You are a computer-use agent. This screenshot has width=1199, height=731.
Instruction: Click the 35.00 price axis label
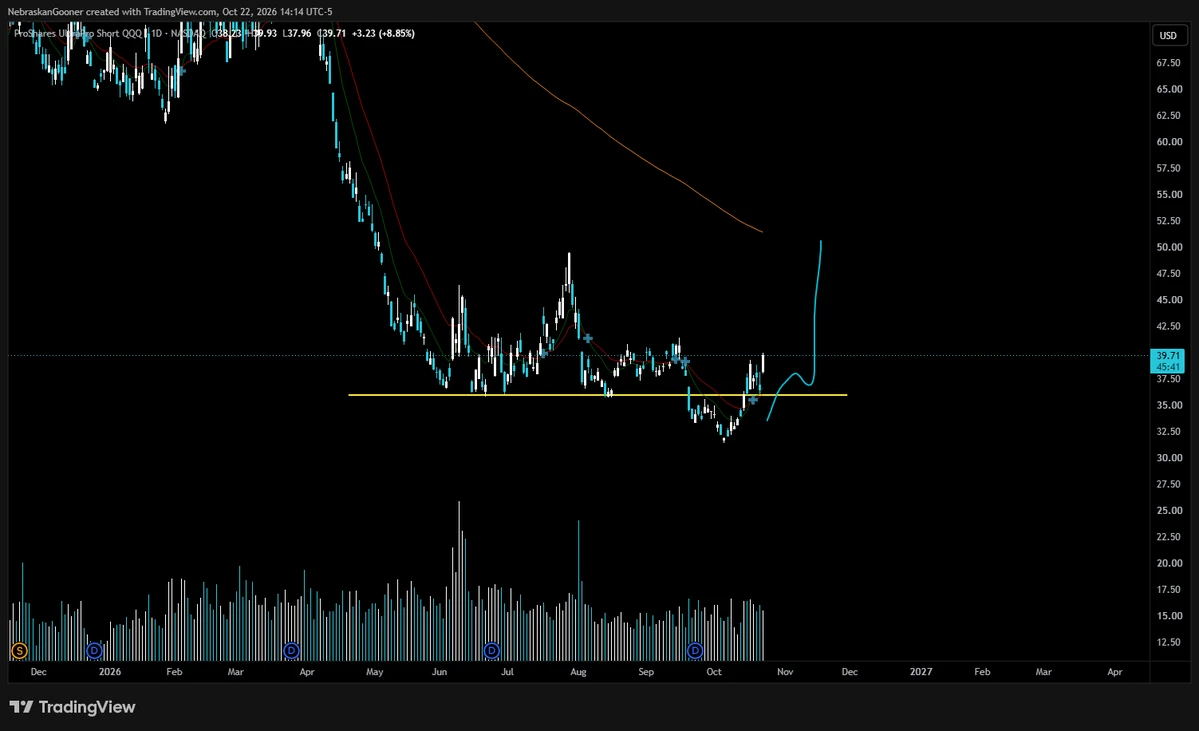click(1168, 405)
